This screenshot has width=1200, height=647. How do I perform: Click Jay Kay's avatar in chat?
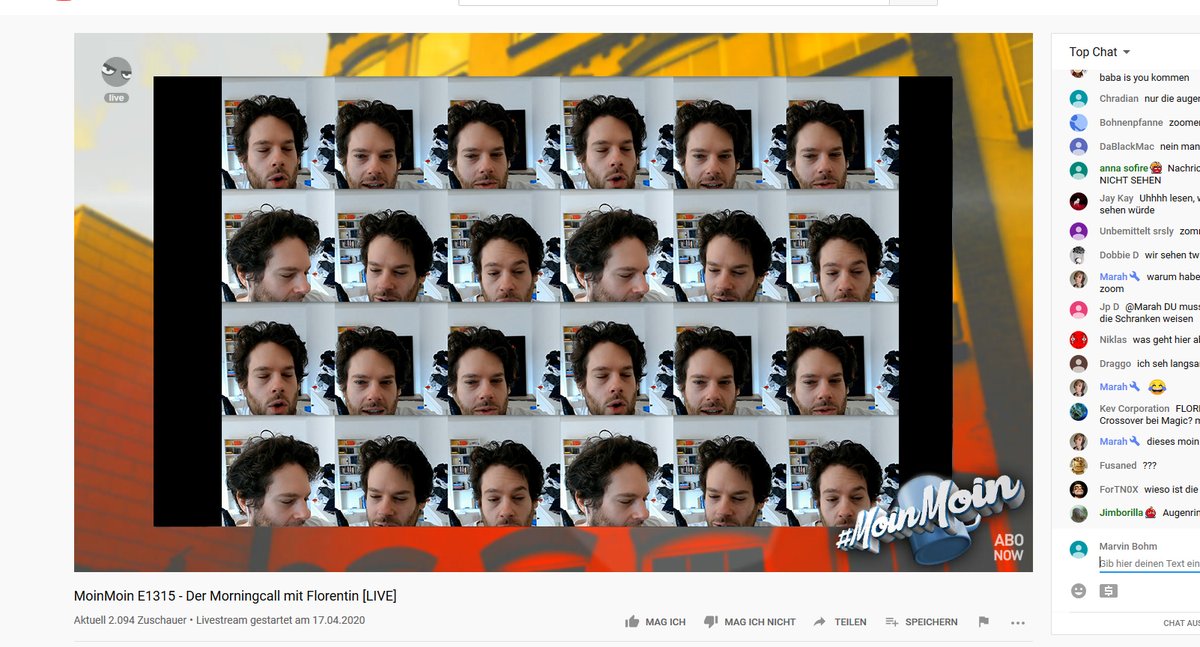[1078, 200]
